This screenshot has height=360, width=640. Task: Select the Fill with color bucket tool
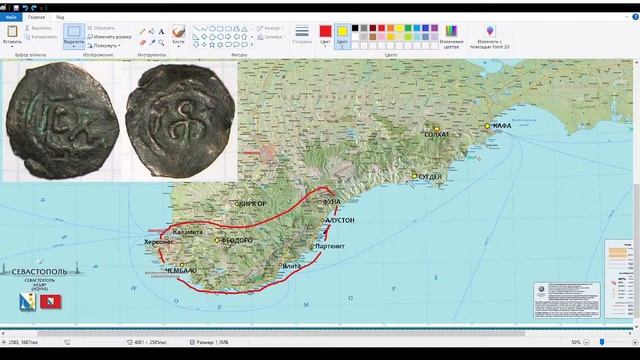tap(152, 31)
